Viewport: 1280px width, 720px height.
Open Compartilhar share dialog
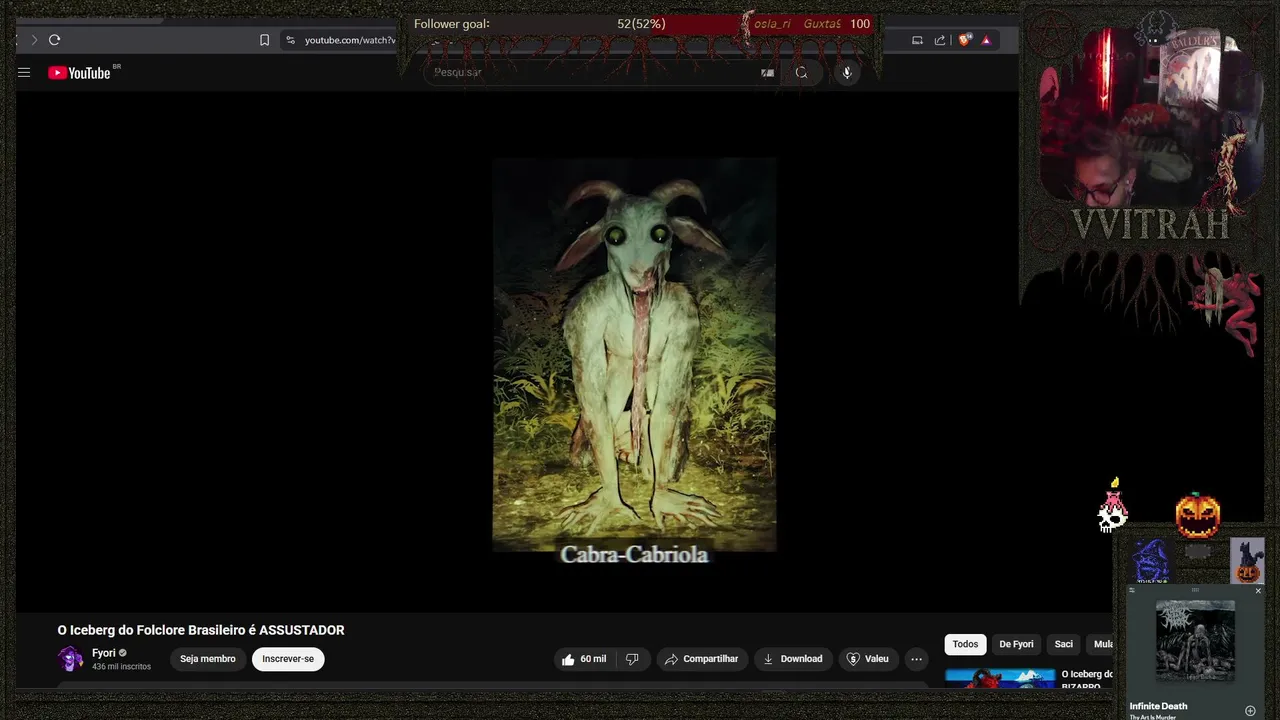[x=702, y=659]
